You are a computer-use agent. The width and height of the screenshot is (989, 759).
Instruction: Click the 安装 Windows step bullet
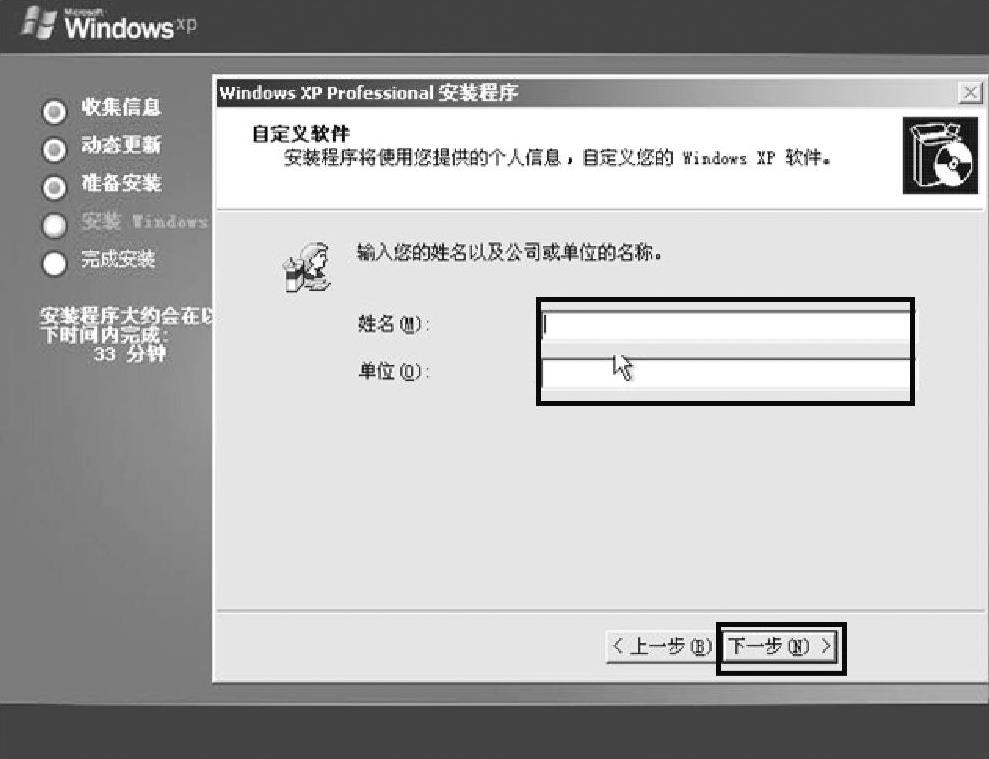click(x=54, y=225)
